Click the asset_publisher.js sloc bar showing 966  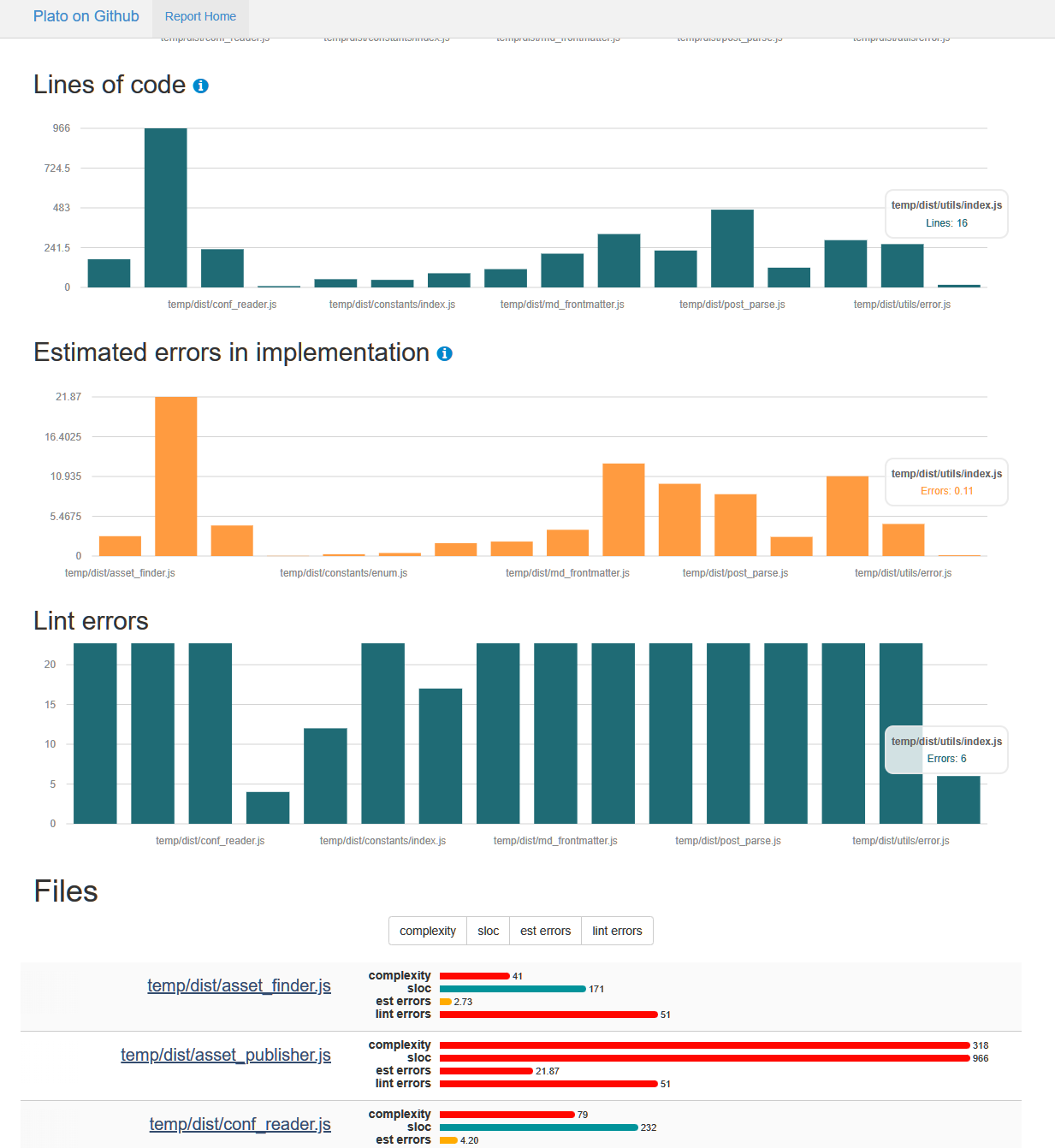tap(704, 1058)
